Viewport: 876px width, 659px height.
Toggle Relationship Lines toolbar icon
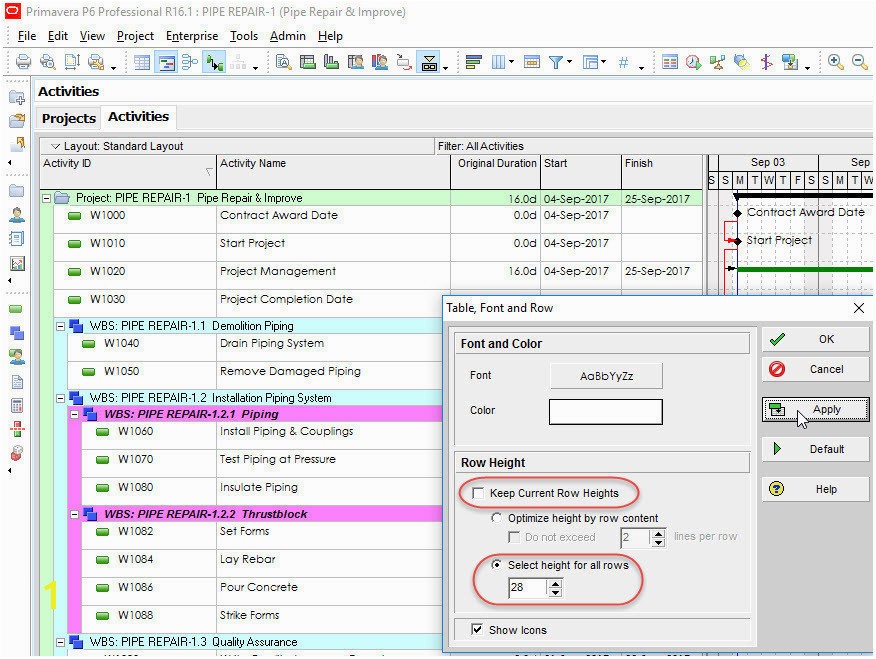tap(215, 62)
